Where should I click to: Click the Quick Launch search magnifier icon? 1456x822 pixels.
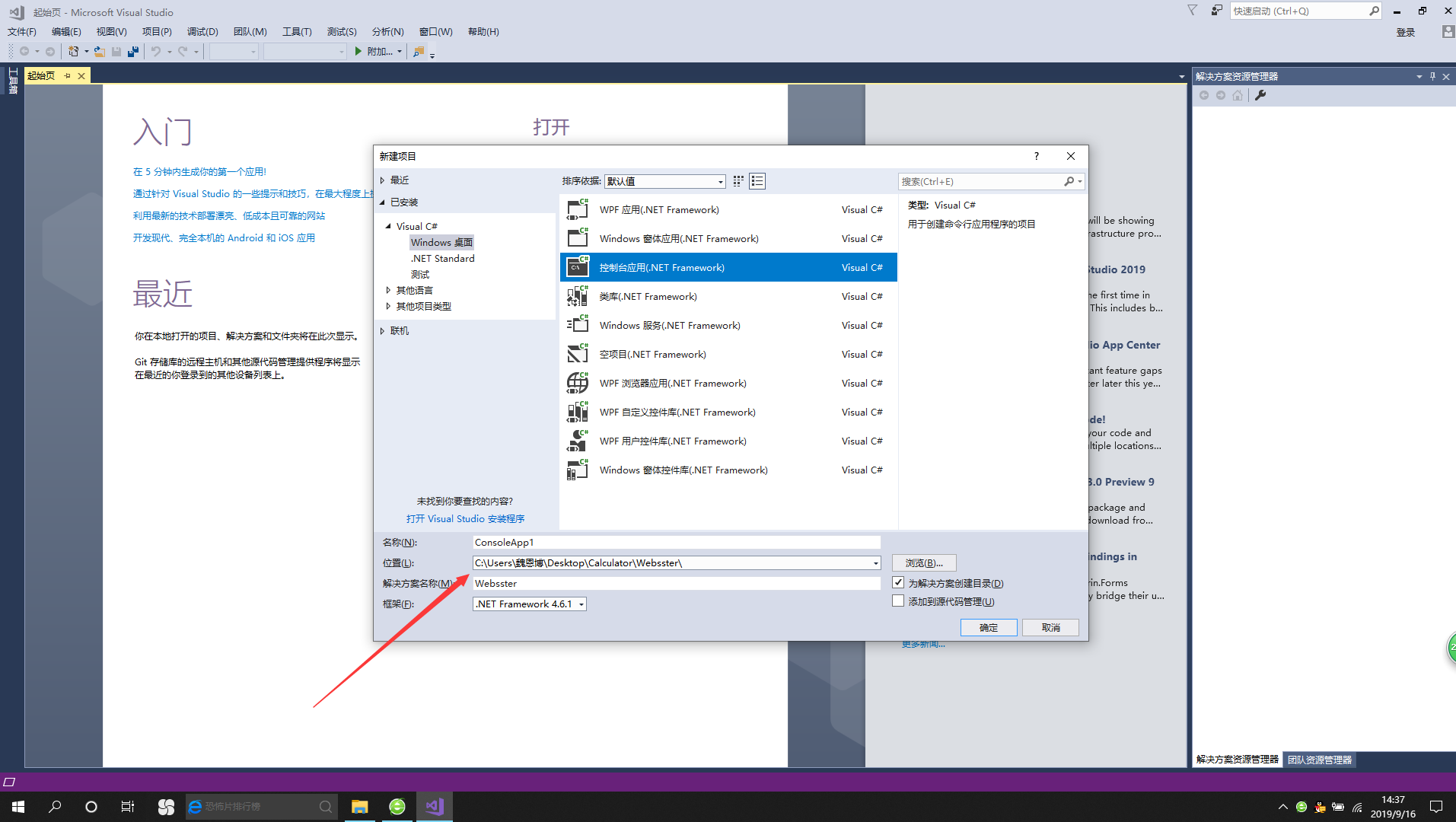pyautogui.click(x=1374, y=11)
